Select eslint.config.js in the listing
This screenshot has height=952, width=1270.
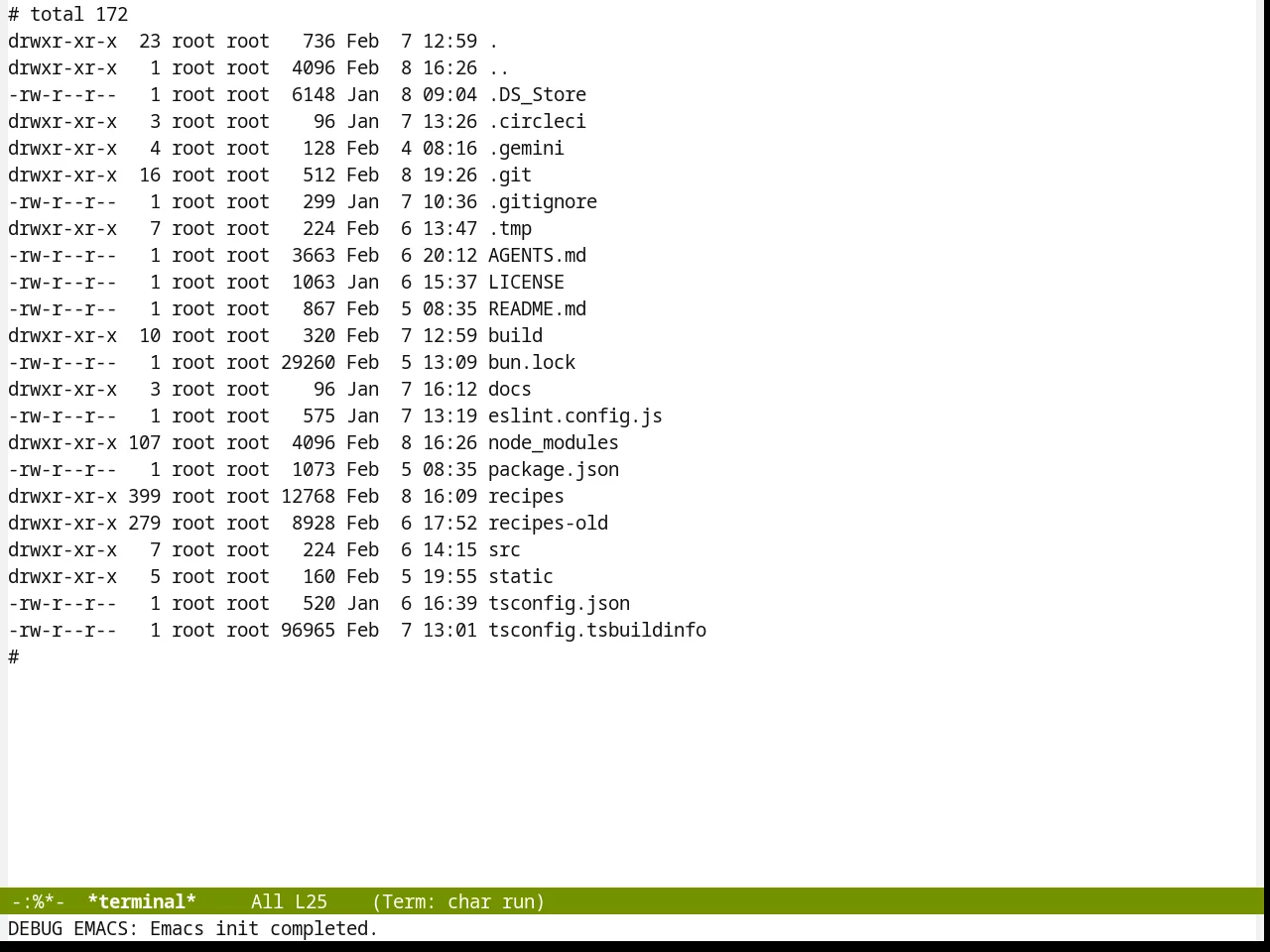tap(575, 416)
